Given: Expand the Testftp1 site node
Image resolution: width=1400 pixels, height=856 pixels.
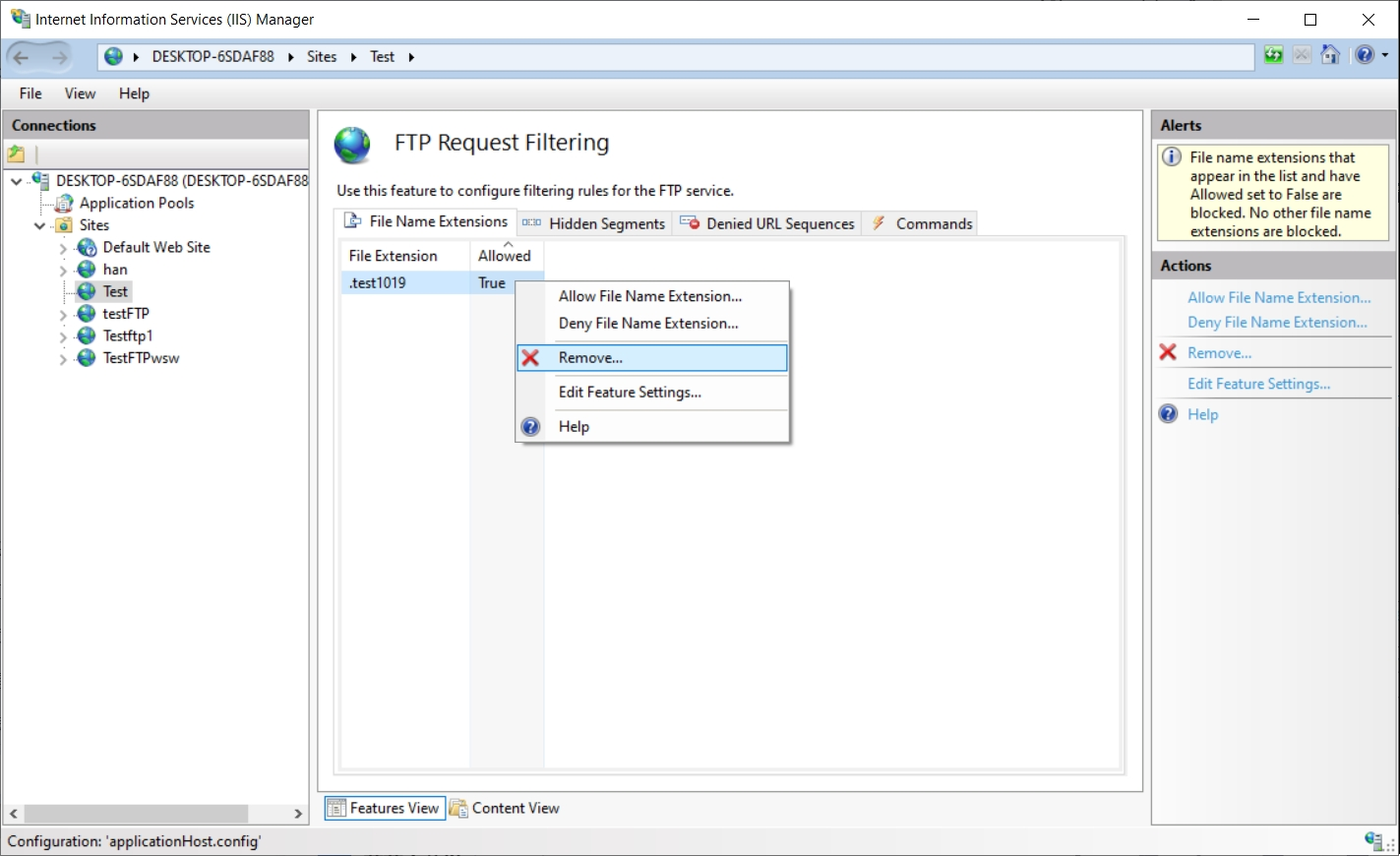Looking at the screenshot, I should point(63,336).
